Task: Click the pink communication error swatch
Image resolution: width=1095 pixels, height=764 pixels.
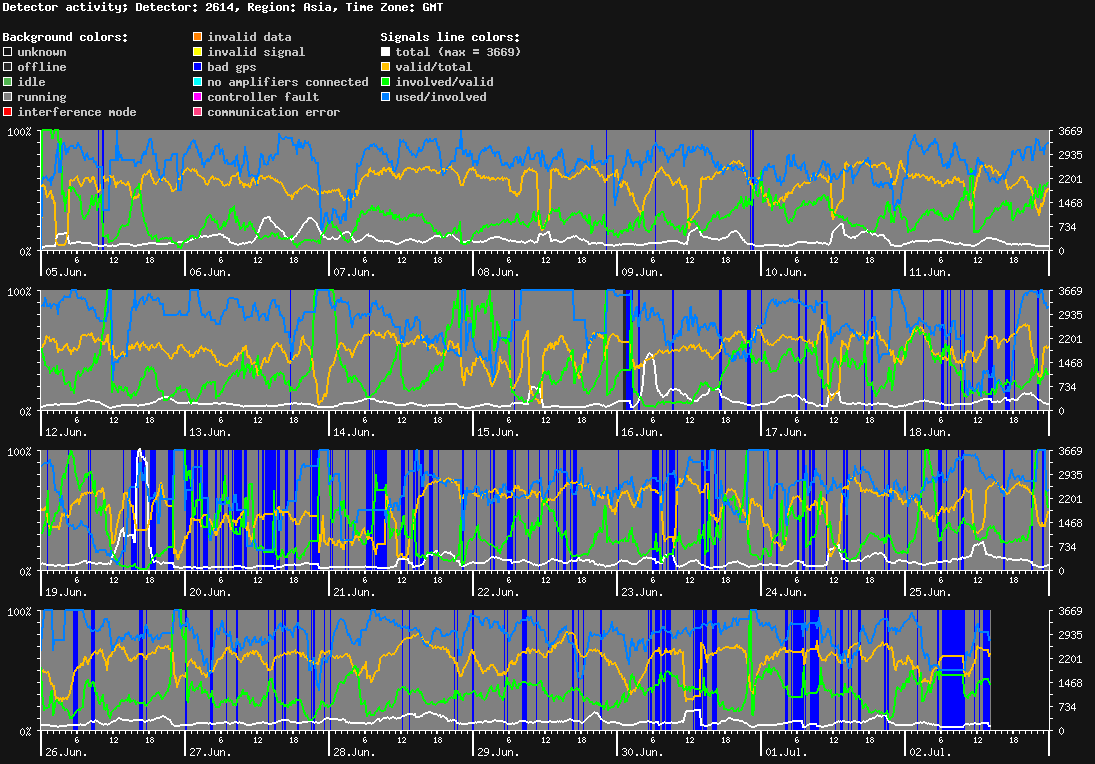Action: [x=198, y=112]
